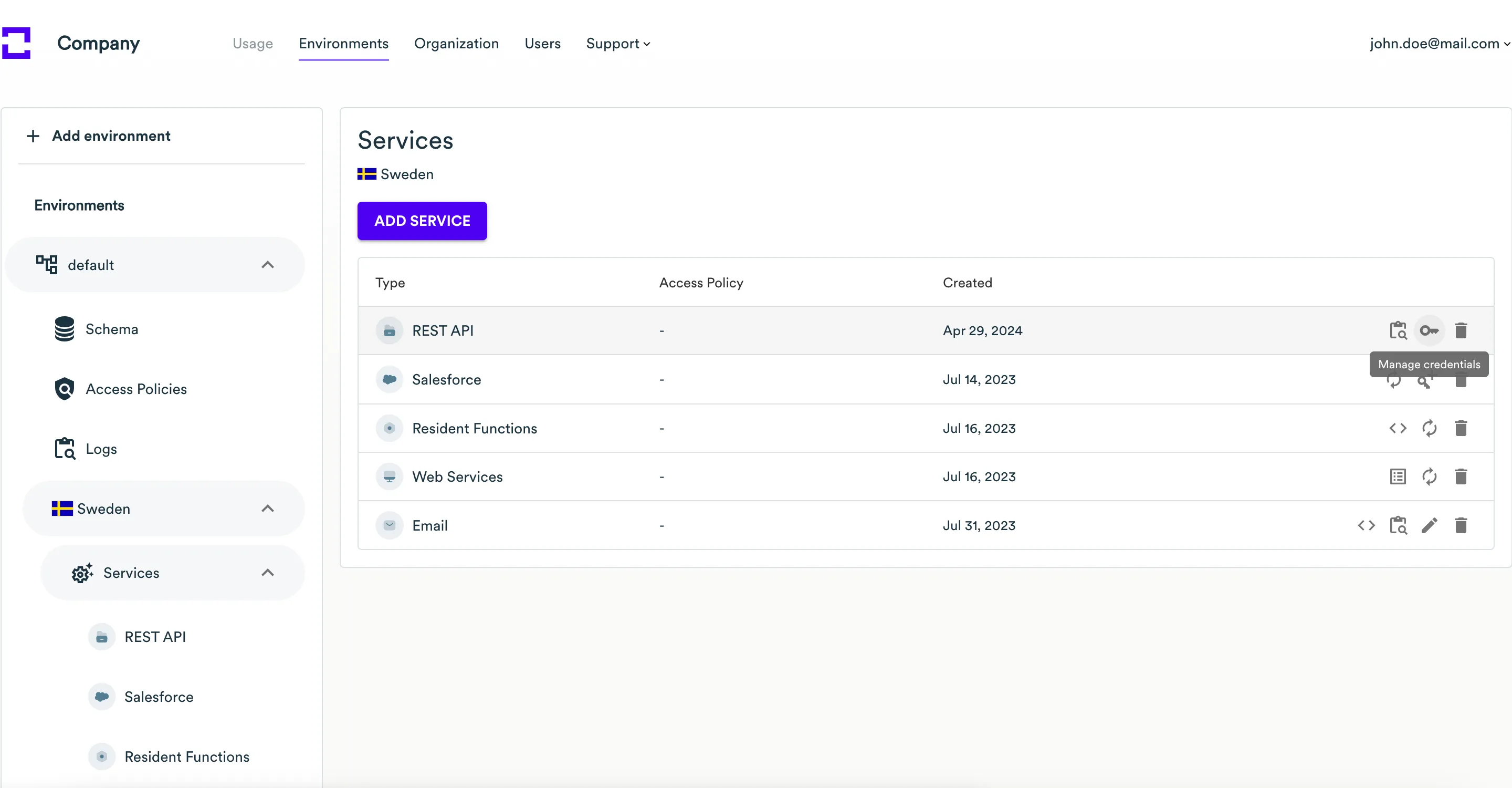Screen dimensions: 1512x788
Task: Click Add environment in the sidebar
Action: click(x=99, y=136)
